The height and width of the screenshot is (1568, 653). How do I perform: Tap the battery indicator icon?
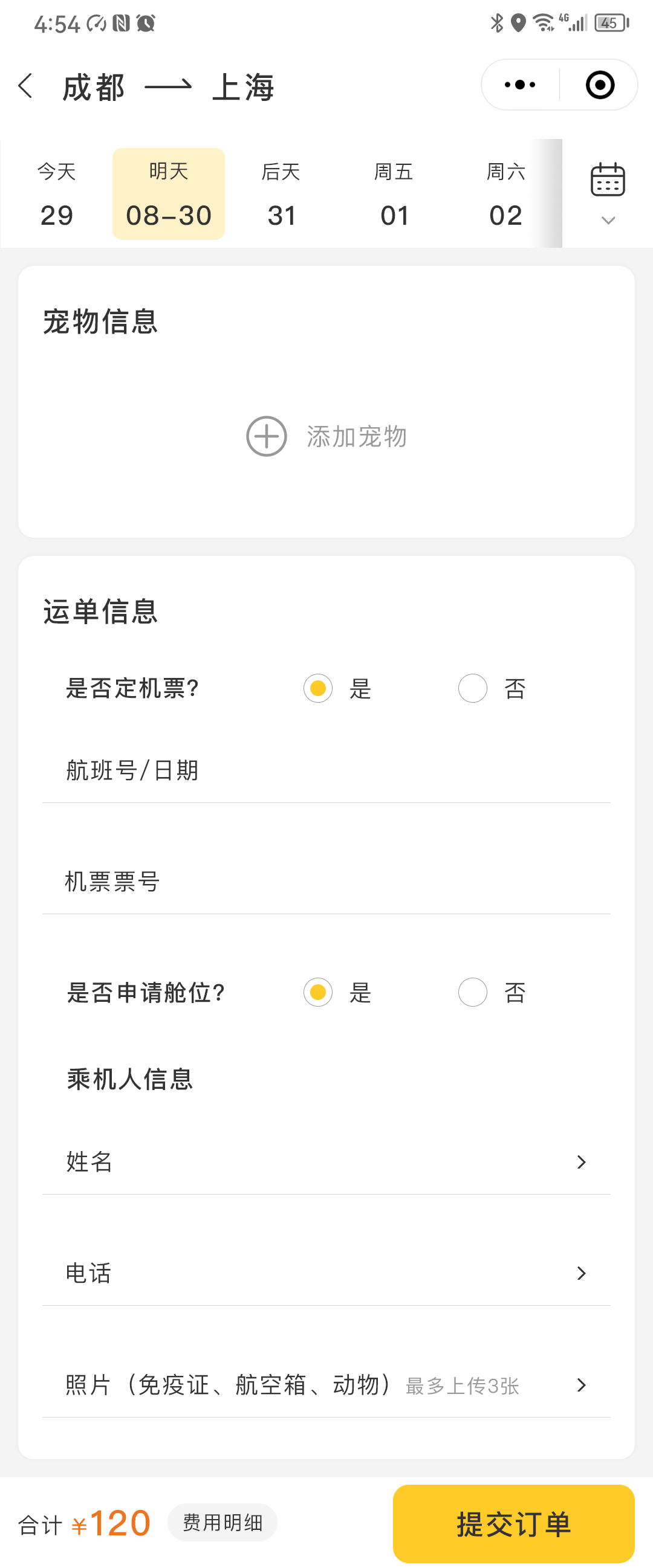(611, 23)
